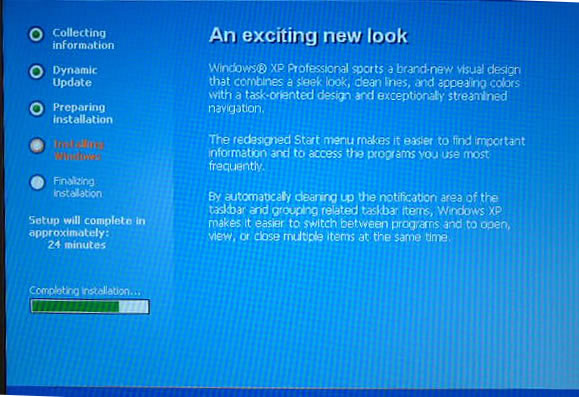The image size is (579, 397).
Task: Click the redesigned Start menu paragraph
Action: [x=367, y=153]
